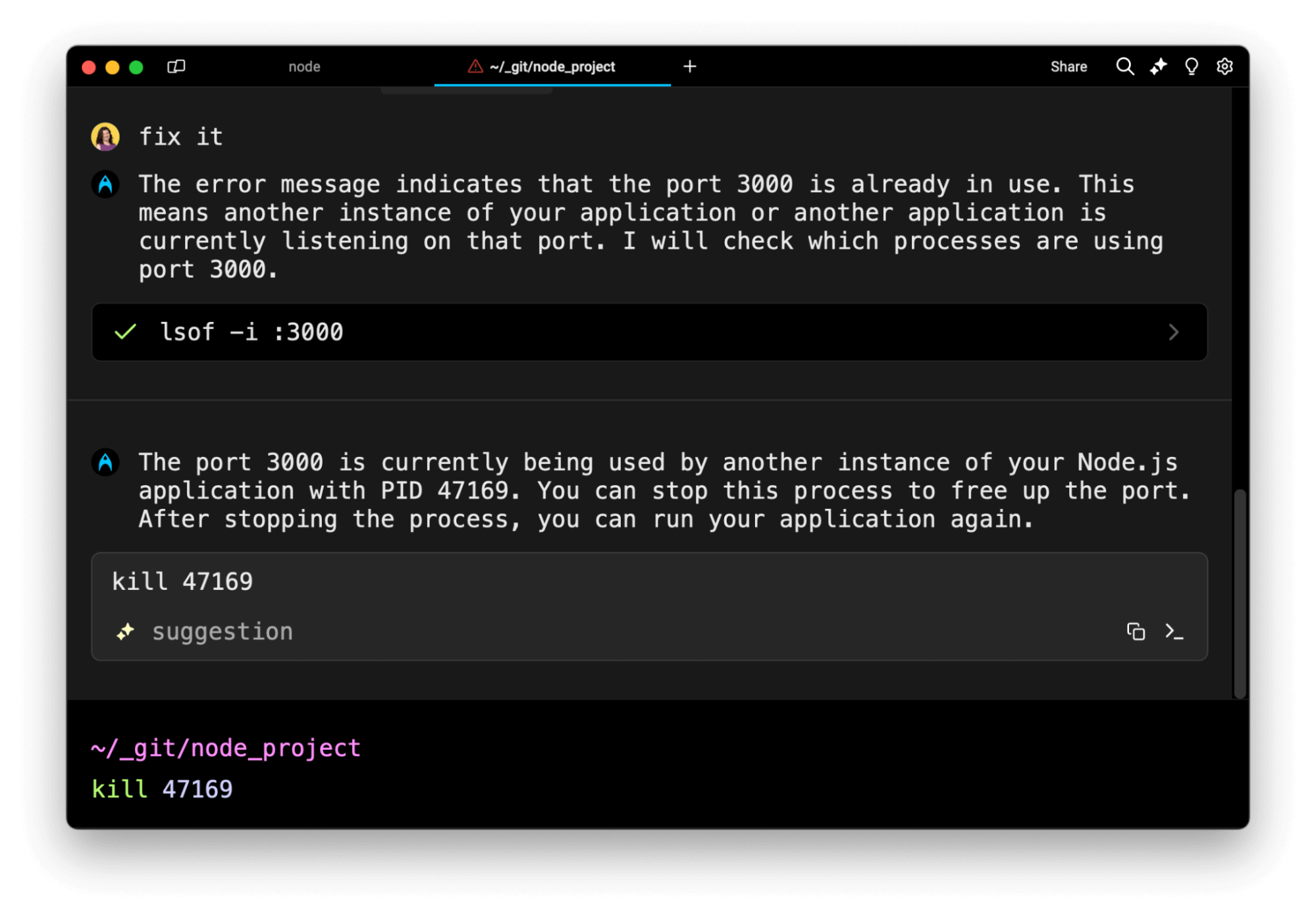Viewport: 1316px width, 917px height.
Task: Click the lightbulb tips icon
Action: click(1192, 66)
